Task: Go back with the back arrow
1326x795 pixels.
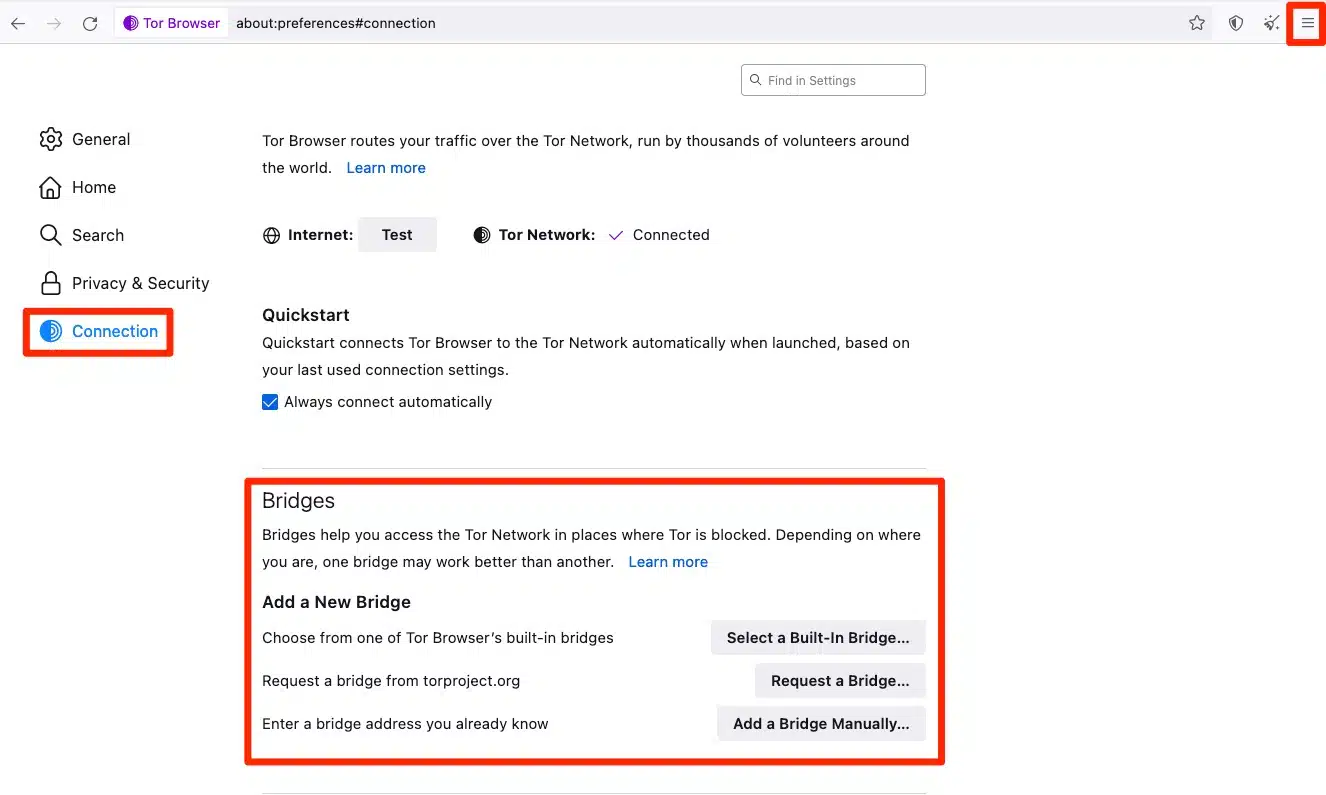Action: click(x=18, y=23)
